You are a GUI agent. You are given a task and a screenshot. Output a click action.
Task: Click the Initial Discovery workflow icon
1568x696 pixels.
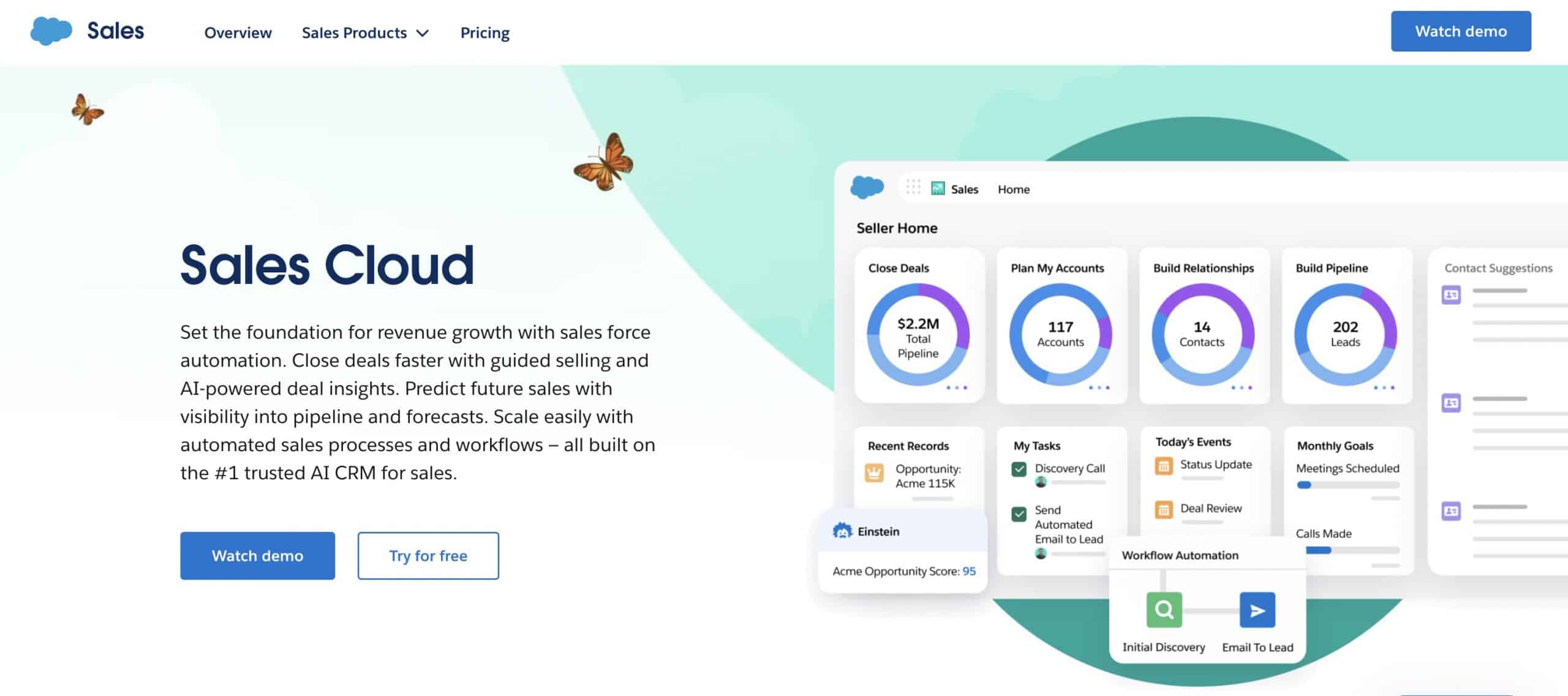(x=1162, y=610)
